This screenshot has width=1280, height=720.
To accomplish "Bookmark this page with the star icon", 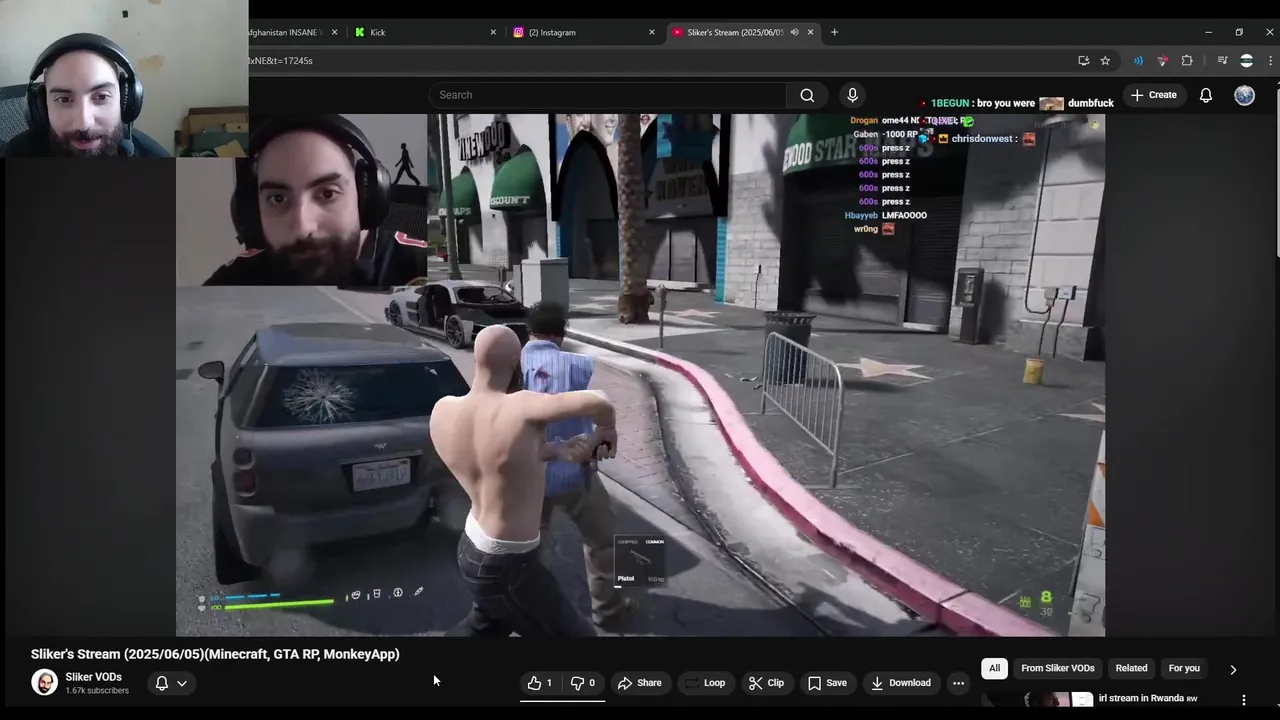I will [x=1105, y=61].
